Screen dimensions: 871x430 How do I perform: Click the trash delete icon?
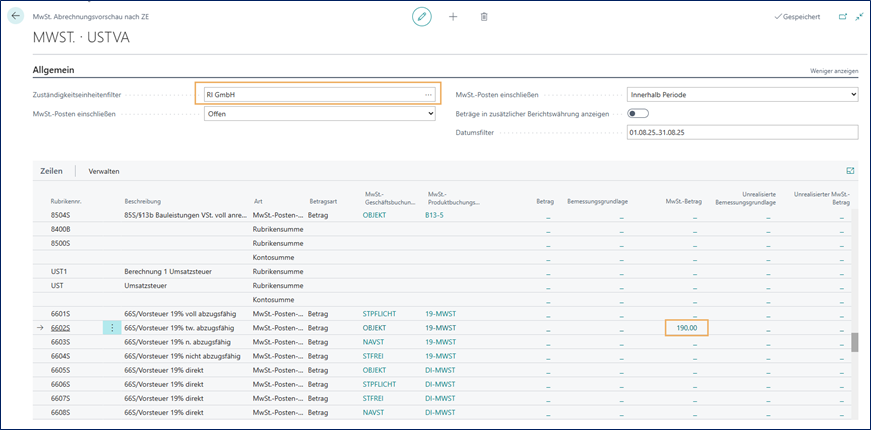click(484, 17)
